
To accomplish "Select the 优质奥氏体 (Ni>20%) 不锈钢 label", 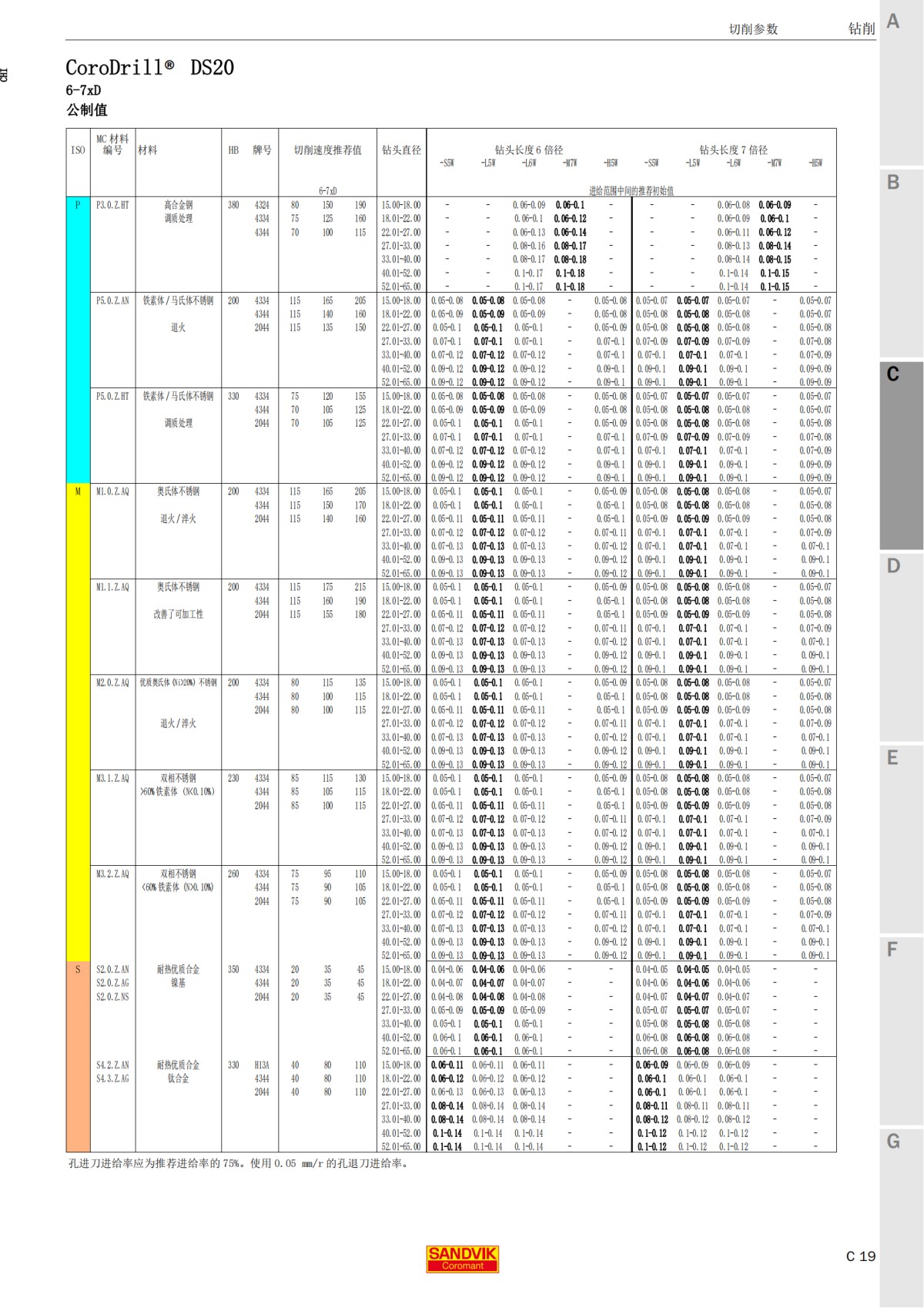I will click(178, 683).
